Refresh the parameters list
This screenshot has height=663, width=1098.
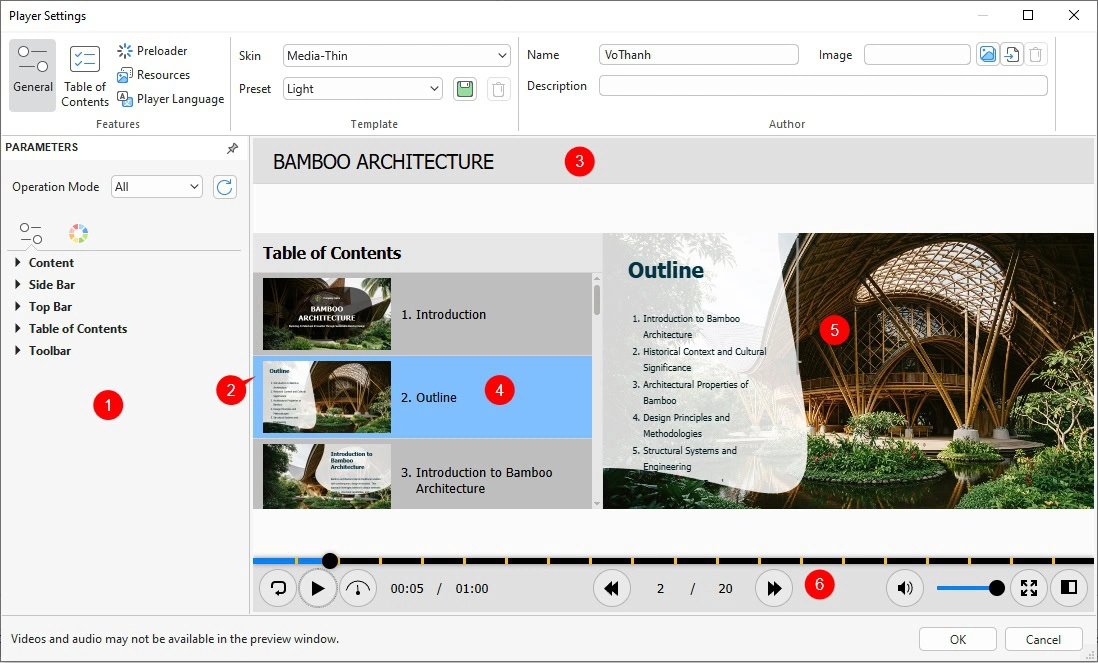pos(224,186)
